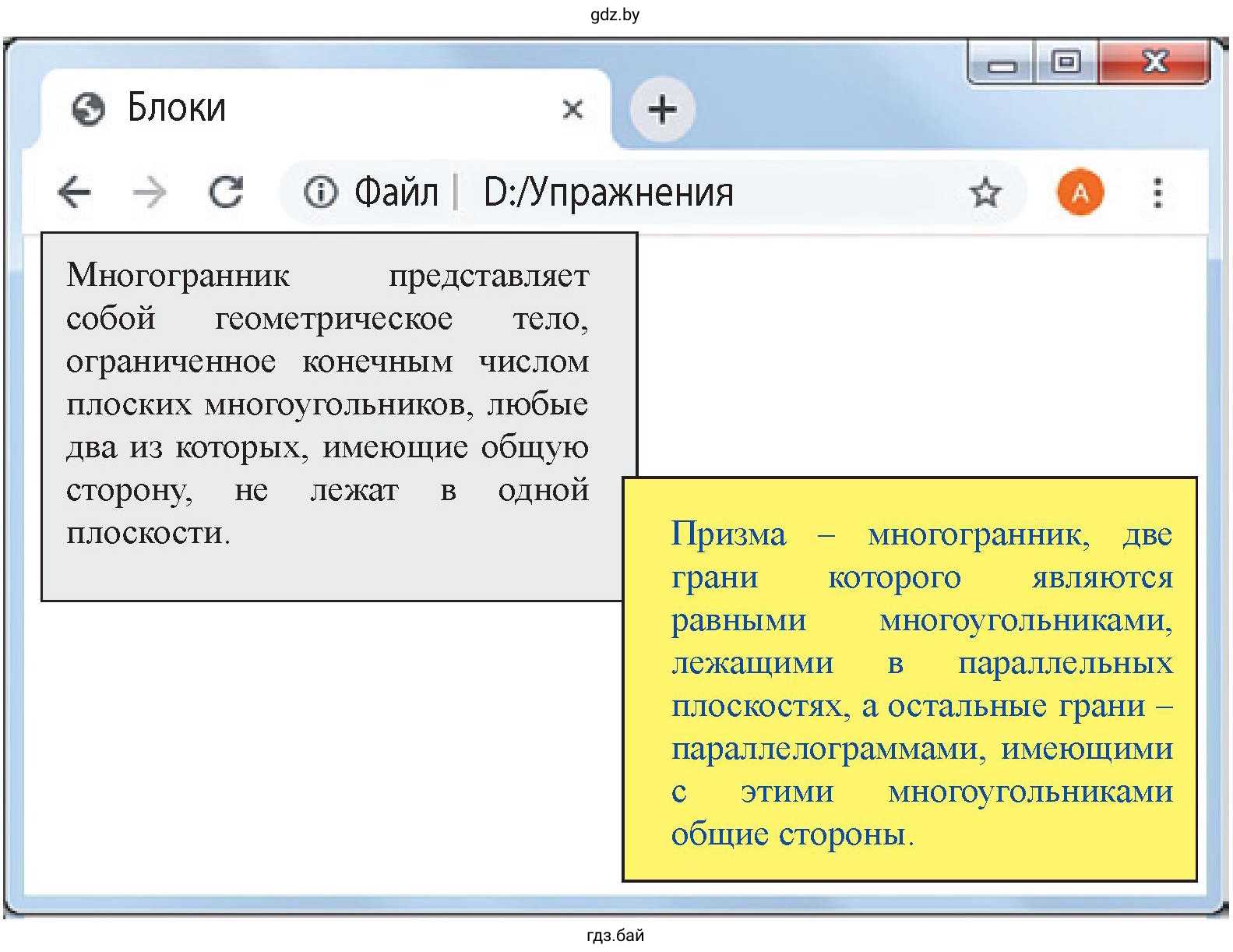This screenshot has height=952, width=1233.
Task: Open the three-dot browser menu
Action: (1157, 192)
